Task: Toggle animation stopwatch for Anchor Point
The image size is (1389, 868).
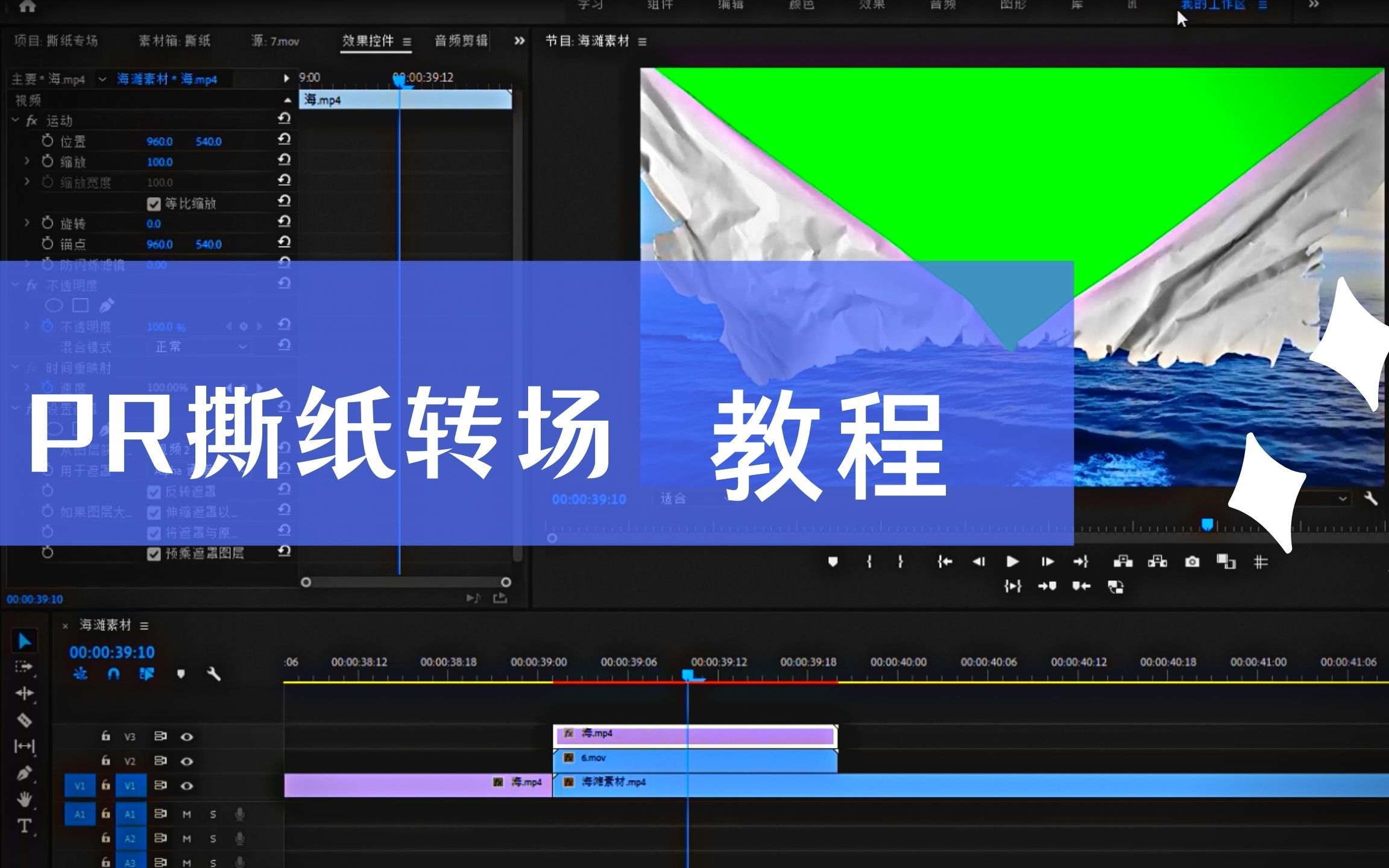Action: pos(48,244)
